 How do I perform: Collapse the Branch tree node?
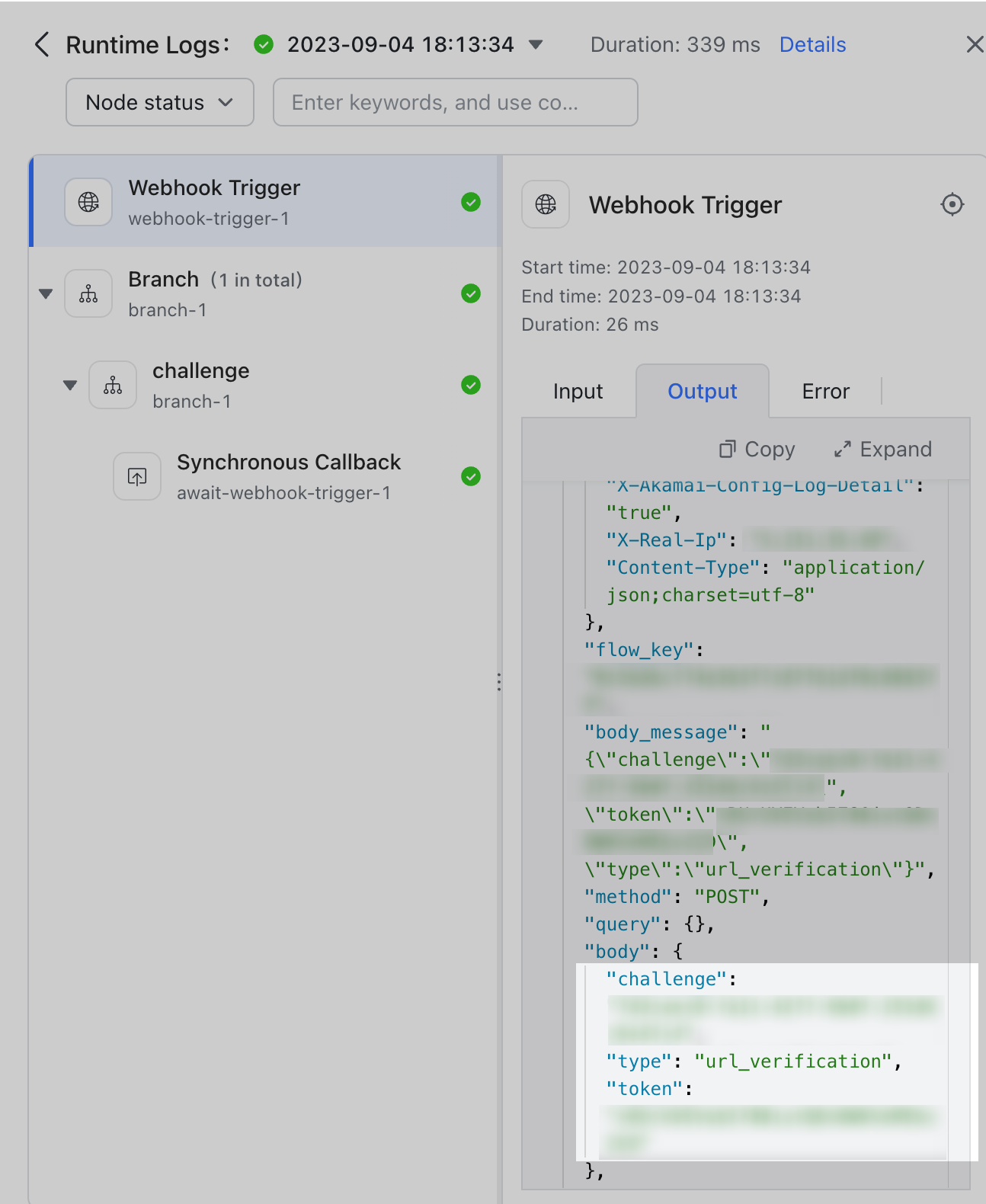[x=46, y=293]
